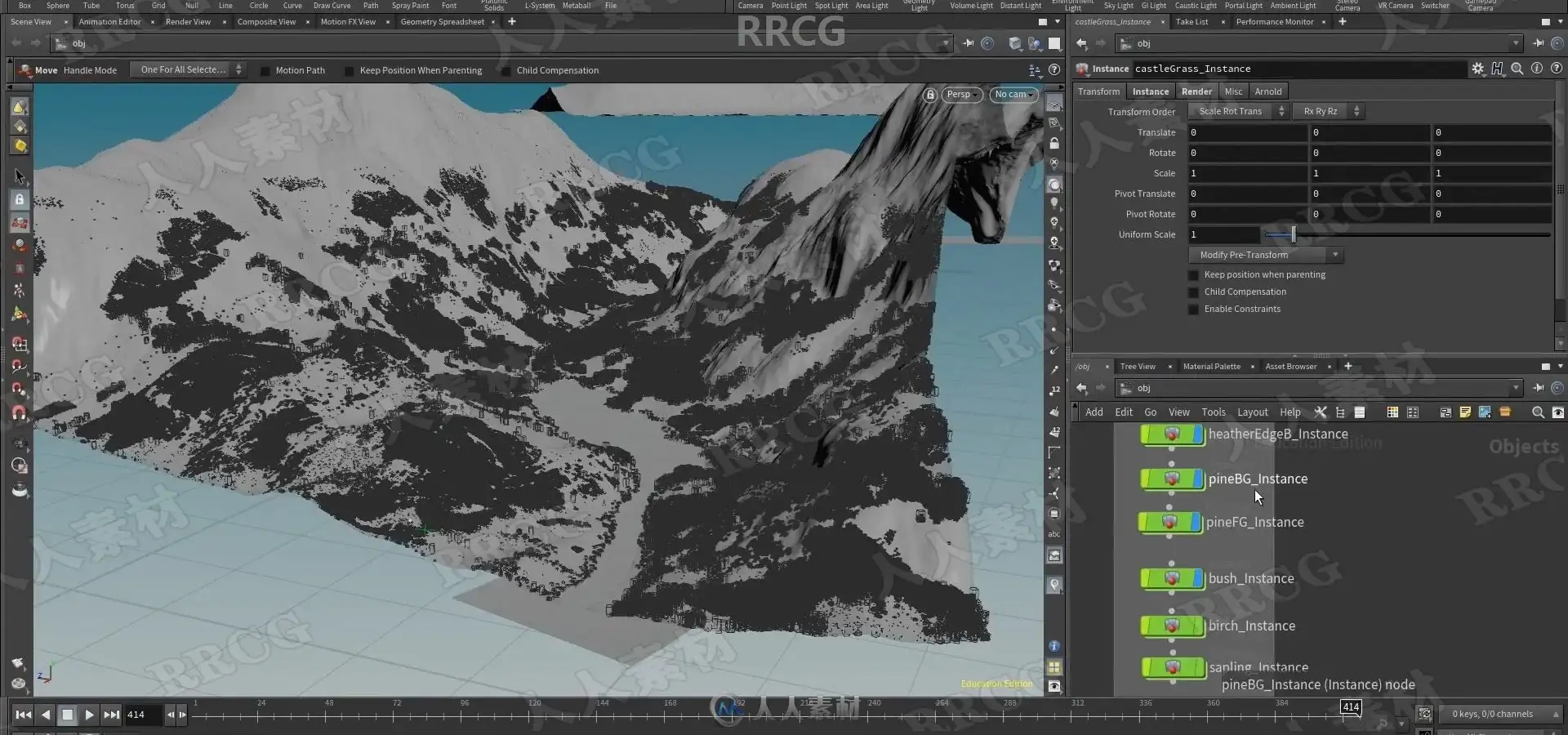Viewport: 1568px width, 735px height.
Task: Stop playback button
Action: 68,715
